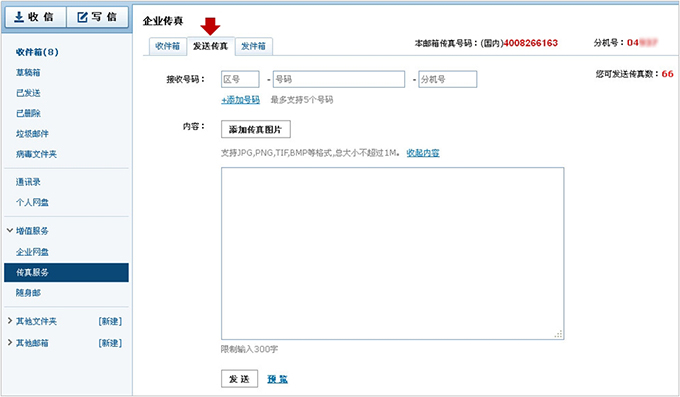Click the 收信 receive mail button
Viewport: 680px width, 397px height.
(35, 17)
